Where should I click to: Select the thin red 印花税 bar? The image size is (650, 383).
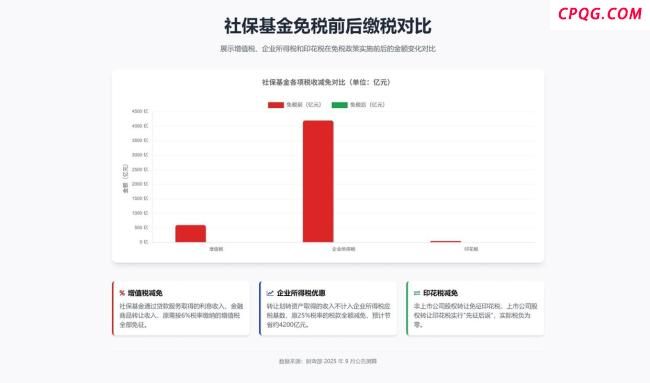[x=446, y=241]
